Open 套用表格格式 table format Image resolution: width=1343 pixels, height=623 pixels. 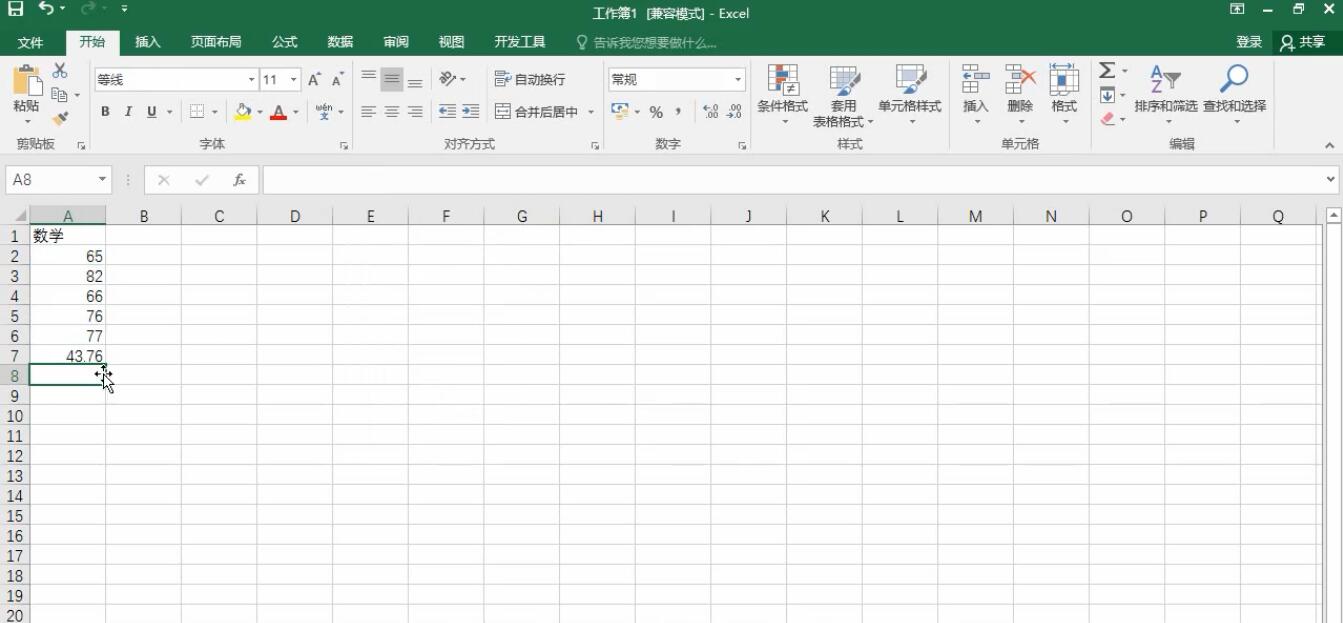[843, 95]
